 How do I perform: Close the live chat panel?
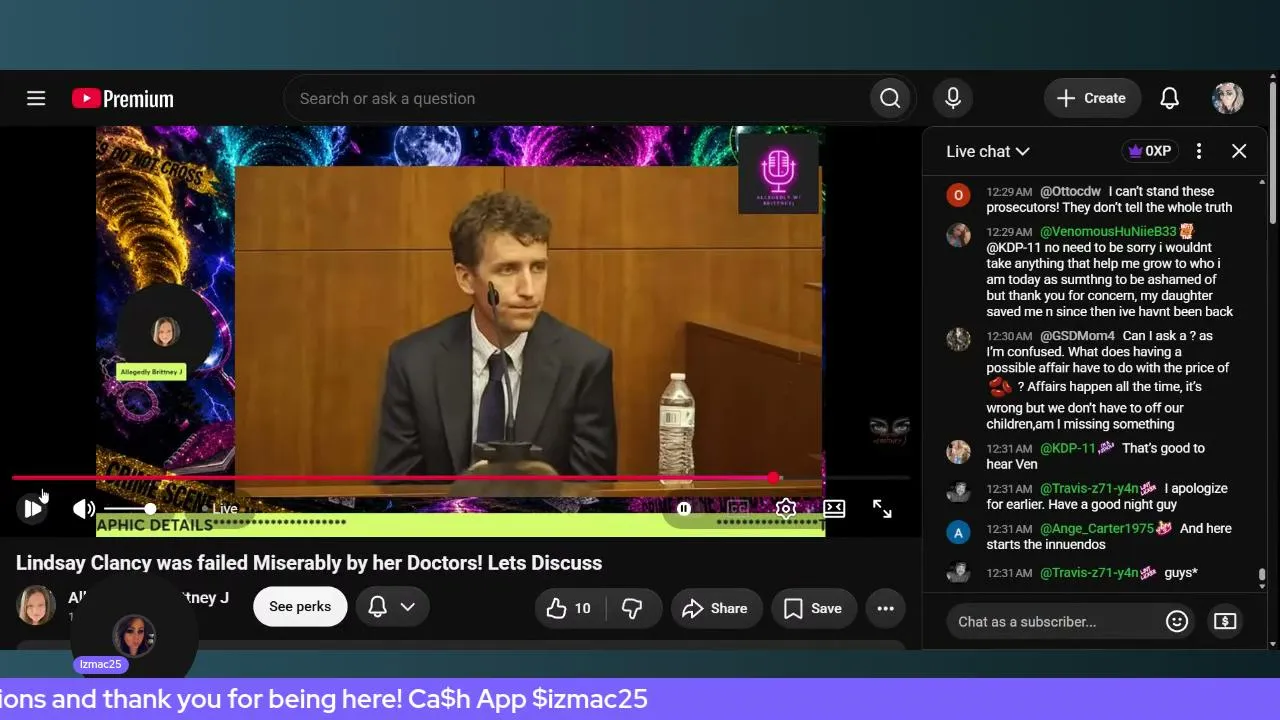1239,151
